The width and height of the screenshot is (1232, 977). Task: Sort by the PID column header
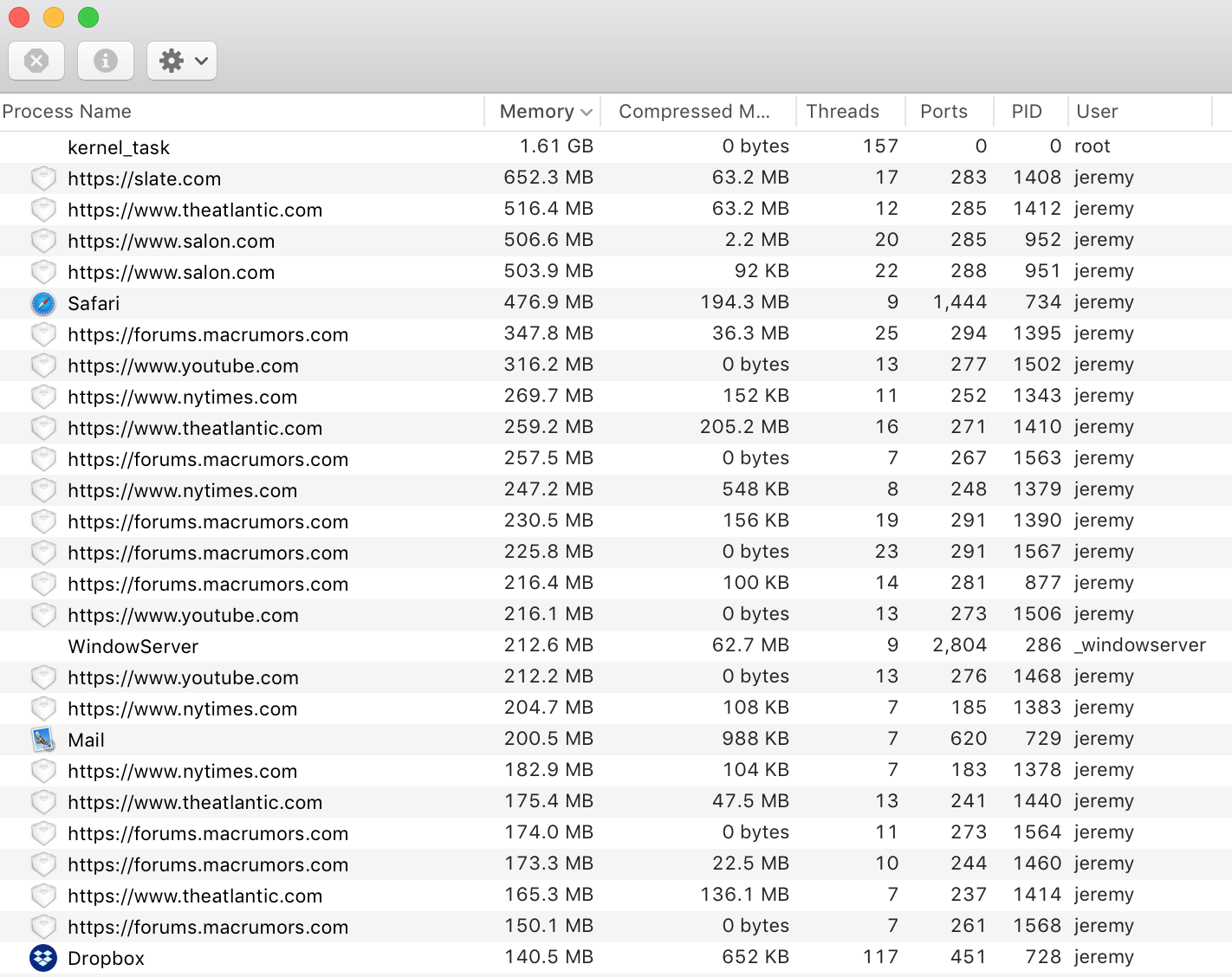point(1030,112)
